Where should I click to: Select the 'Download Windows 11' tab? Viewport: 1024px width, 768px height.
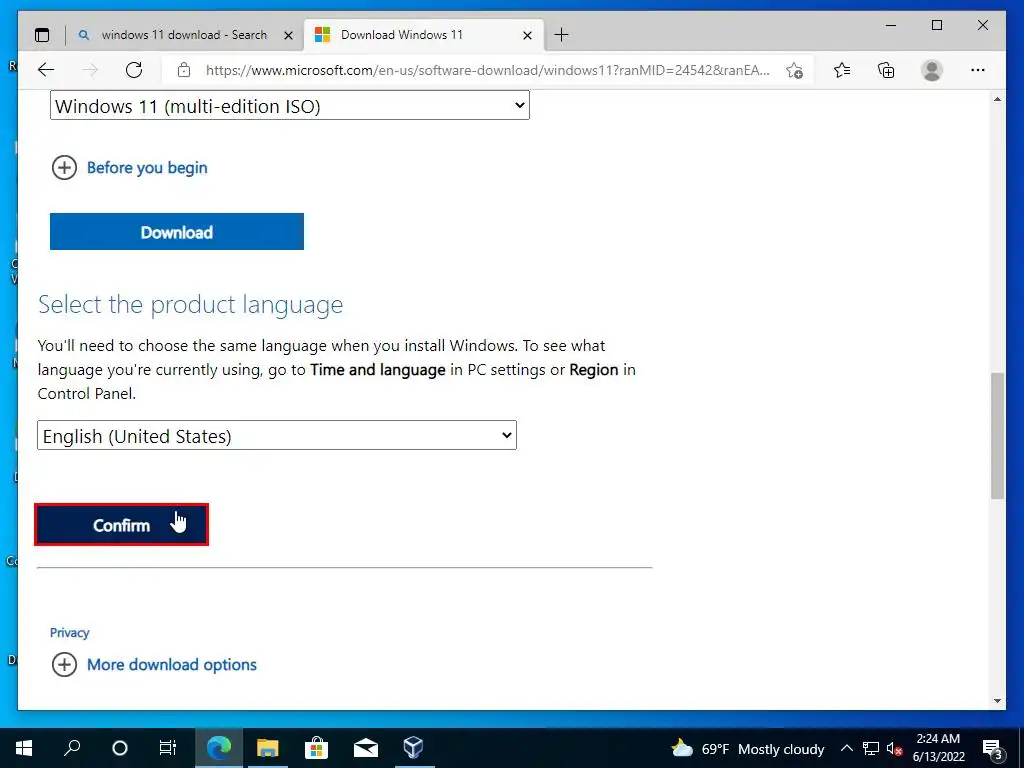(423, 35)
